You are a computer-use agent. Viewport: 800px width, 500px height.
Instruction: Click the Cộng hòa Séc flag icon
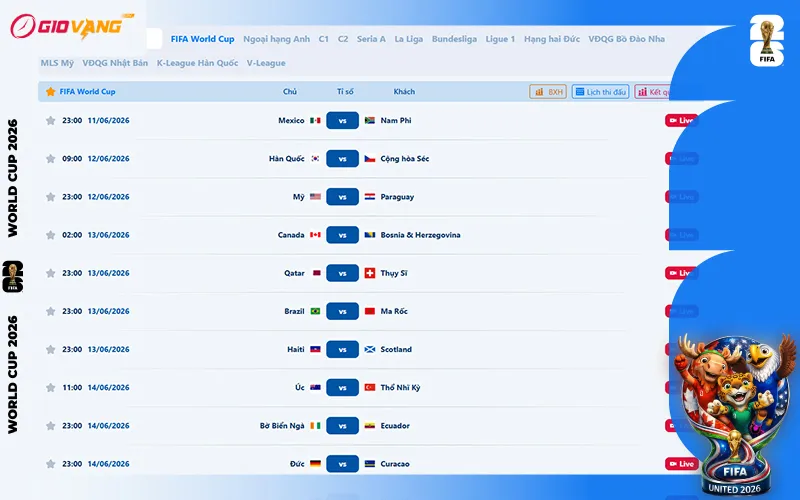pos(370,159)
